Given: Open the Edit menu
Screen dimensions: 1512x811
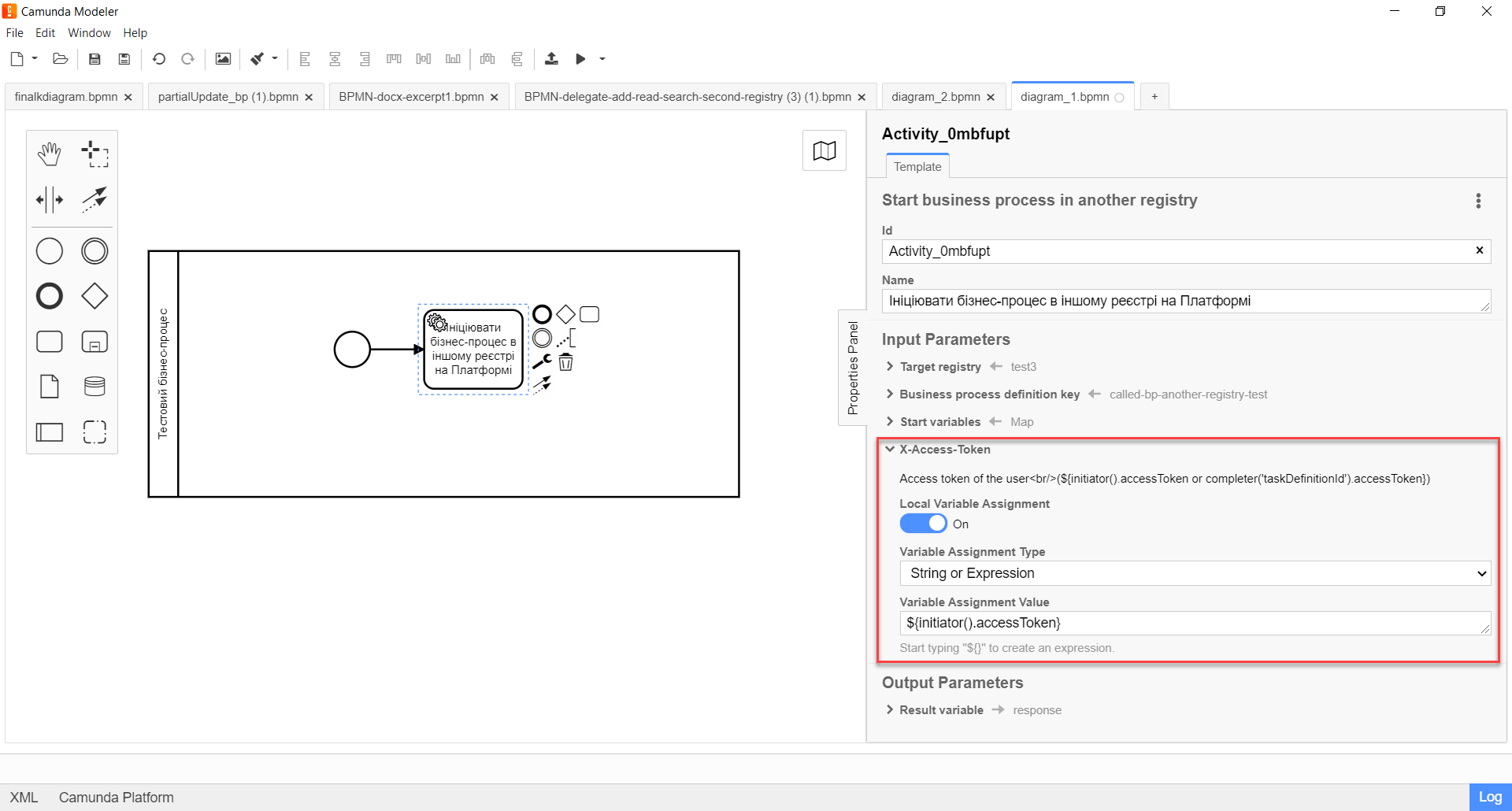Looking at the screenshot, I should tap(46, 33).
